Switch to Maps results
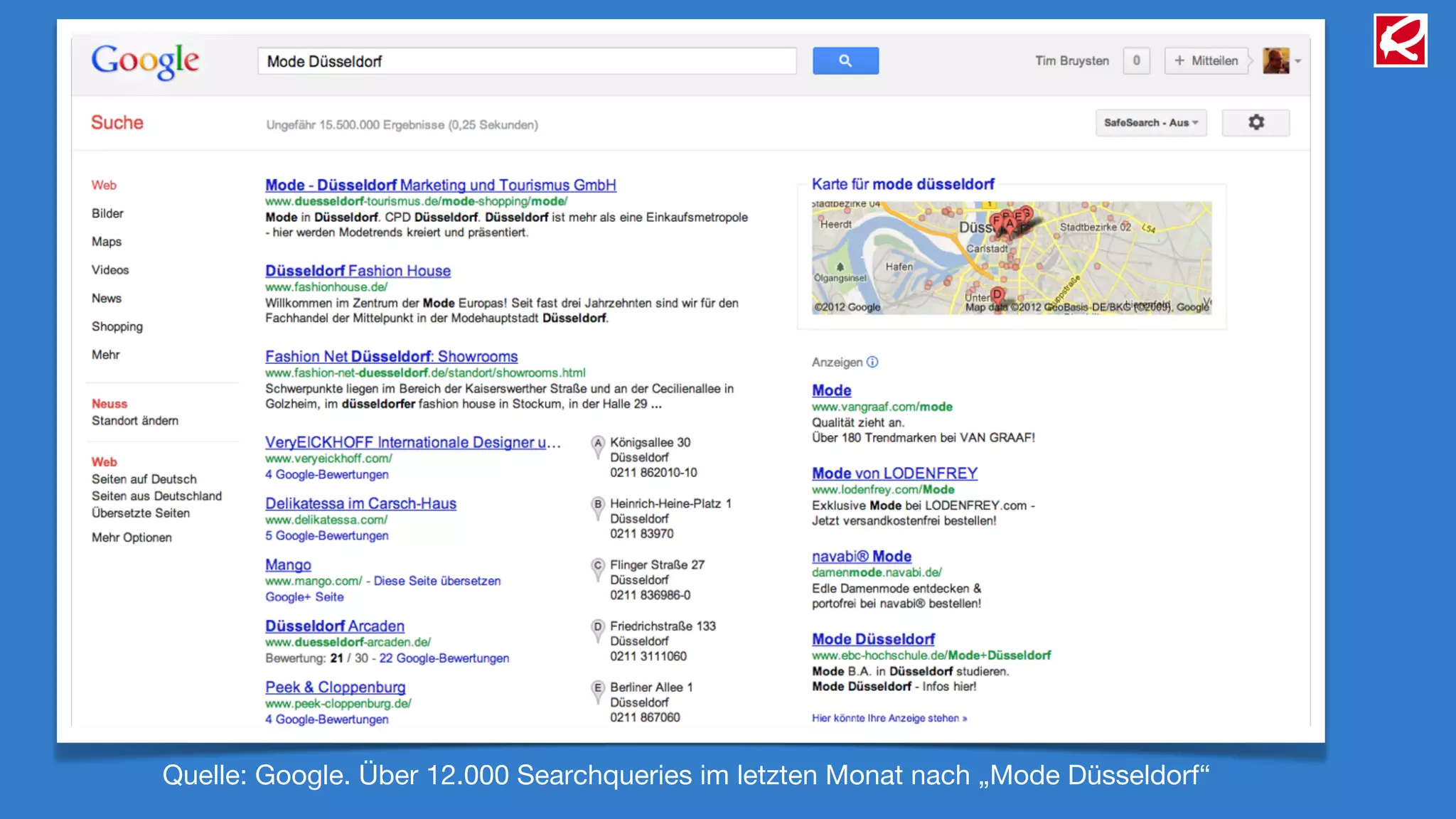 point(107,242)
